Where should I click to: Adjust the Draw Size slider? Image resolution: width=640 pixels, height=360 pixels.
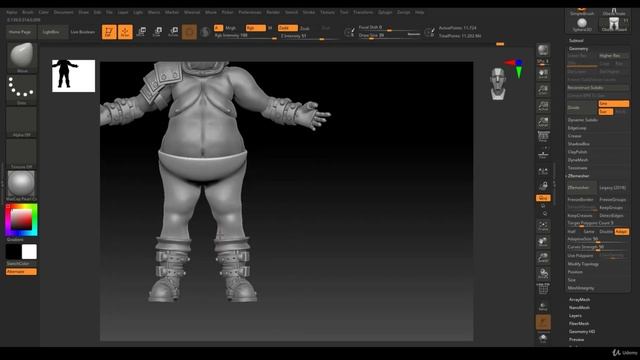pyautogui.click(x=389, y=36)
